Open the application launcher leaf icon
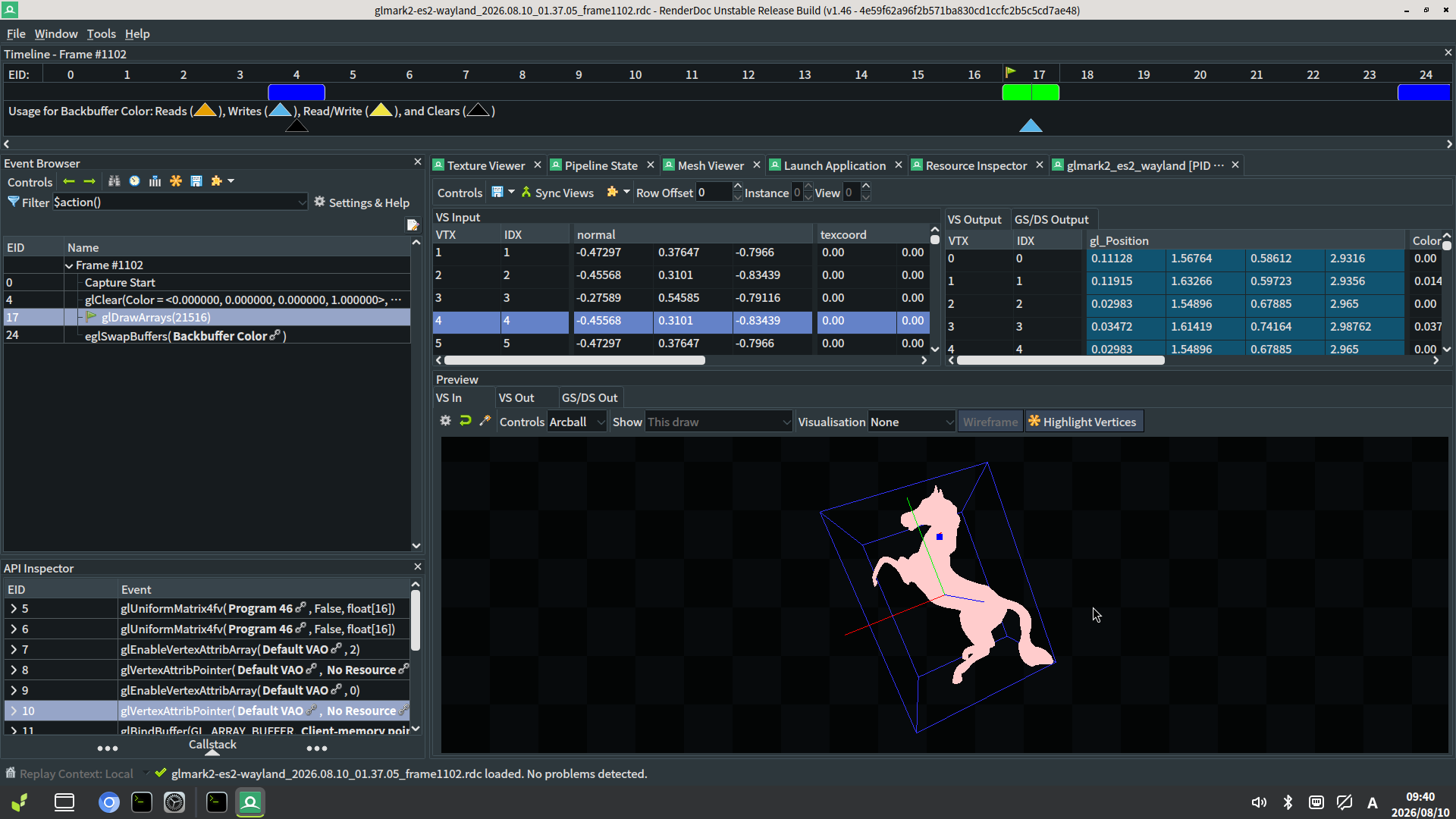The image size is (1456, 819). [x=20, y=802]
